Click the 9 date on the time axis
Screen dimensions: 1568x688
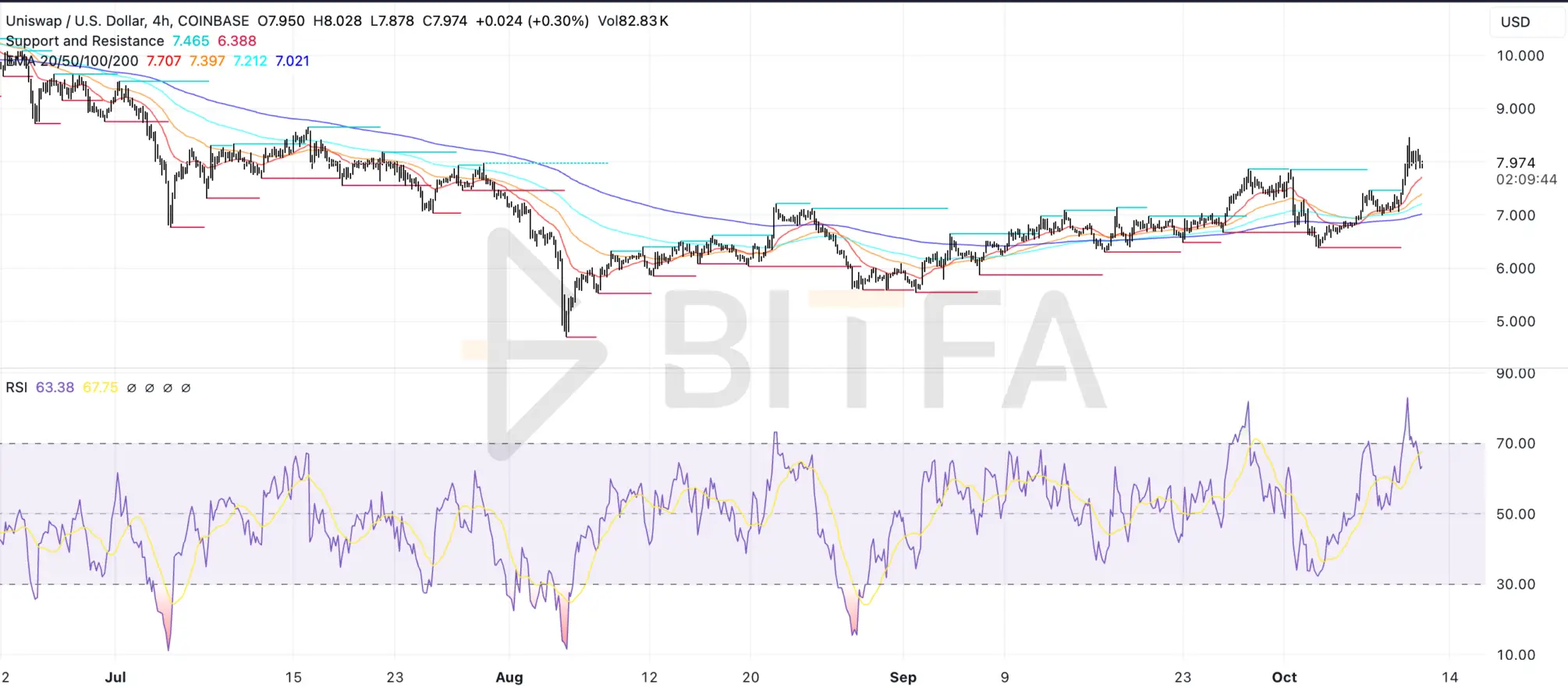click(x=1005, y=678)
